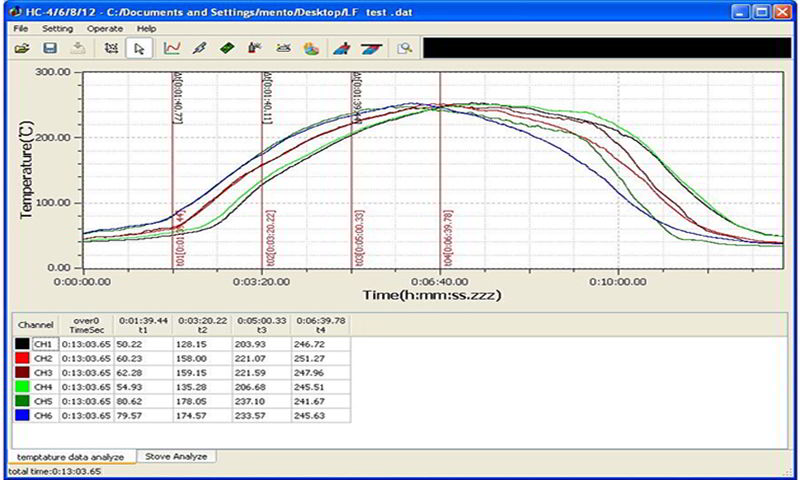This screenshot has width=800, height=480.
Task: Select the CH3 channel label cell
Action: [x=44, y=372]
